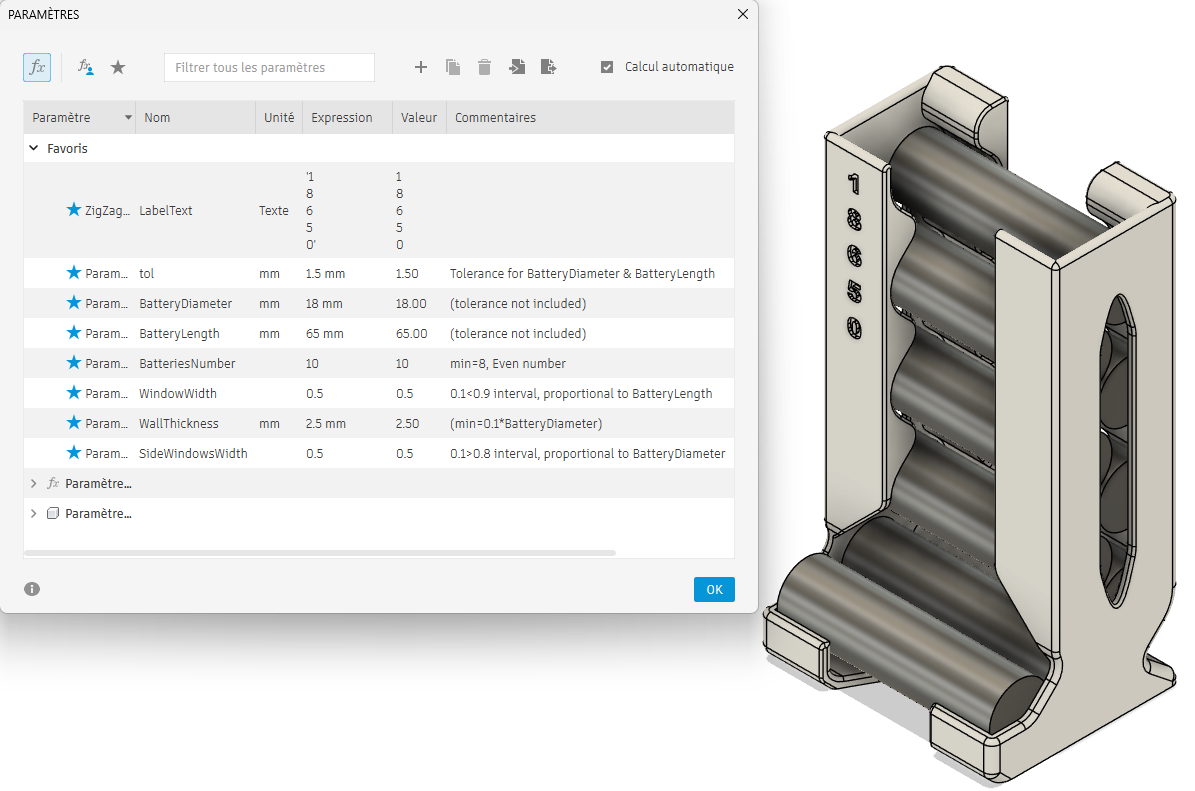Screen dimensions: 1195x791
Task: Toggle favorite star for WindowWidth
Action: tap(74, 392)
